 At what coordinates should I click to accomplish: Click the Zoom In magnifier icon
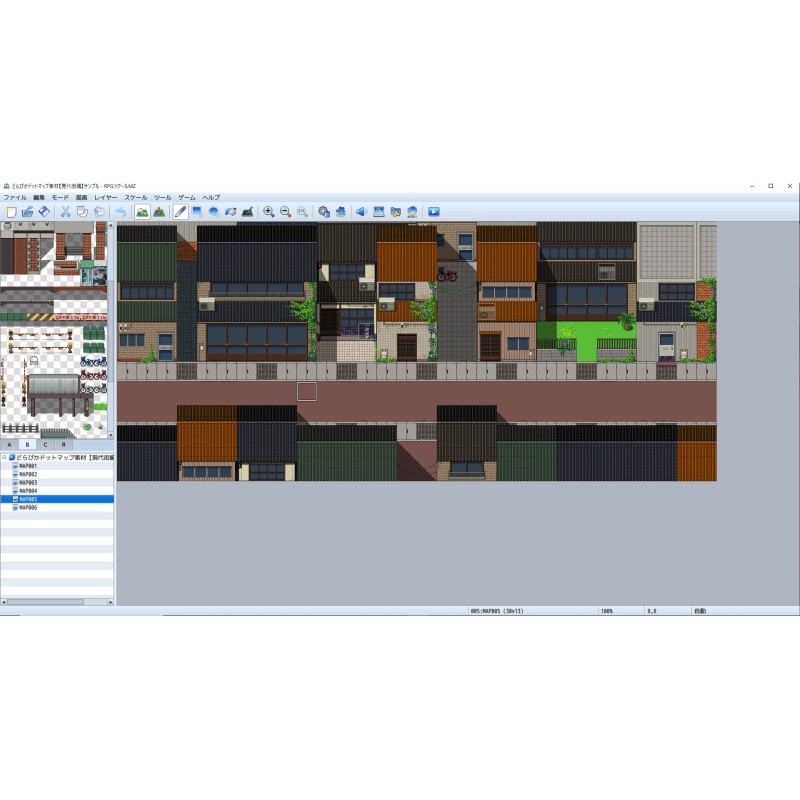[x=268, y=212]
